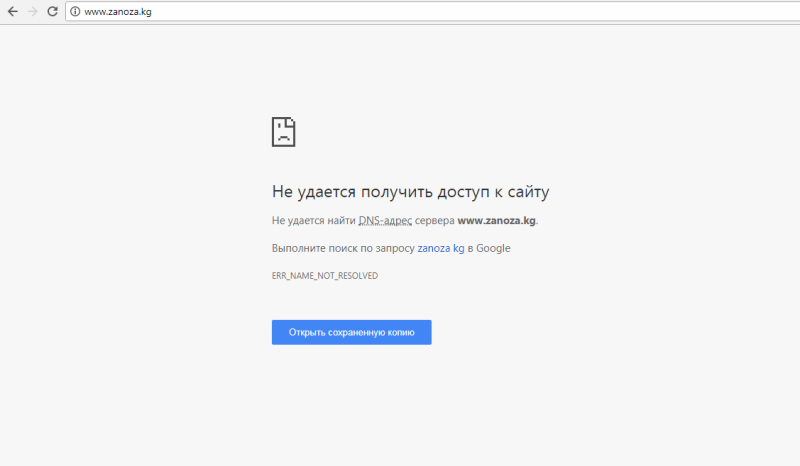Screen dimensions: 800x466
Task: Click the word 'копию' on the blue button
Action: (x=406, y=333)
